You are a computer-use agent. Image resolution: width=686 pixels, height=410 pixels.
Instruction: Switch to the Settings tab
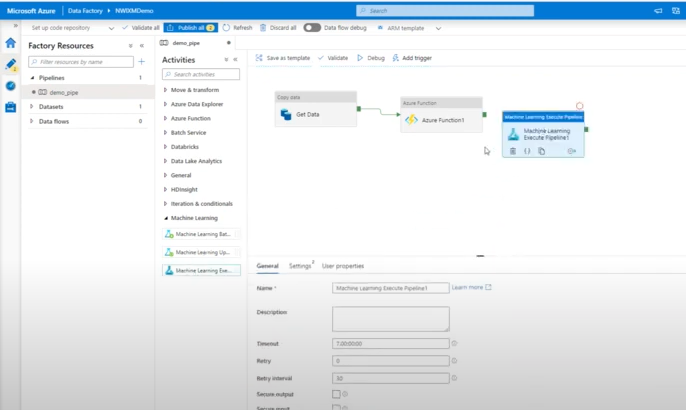point(300,266)
